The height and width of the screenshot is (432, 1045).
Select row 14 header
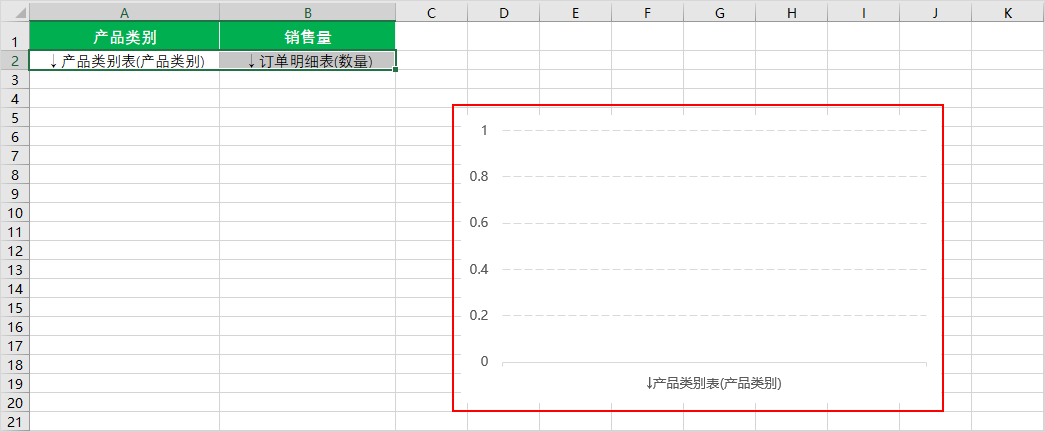coord(15,289)
